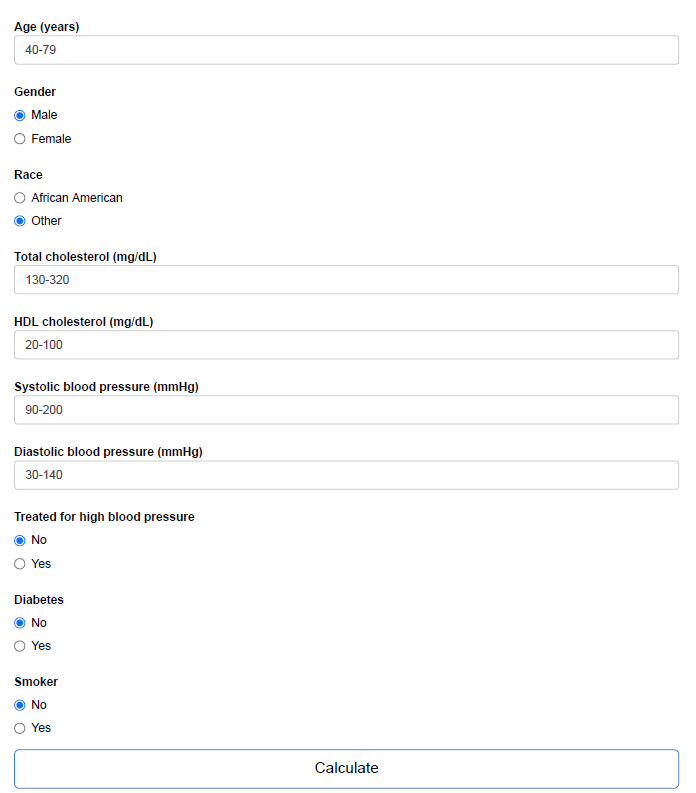The height and width of the screenshot is (793, 696).
Task: Click the HDL cholesterol input field
Action: click(x=346, y=345)
